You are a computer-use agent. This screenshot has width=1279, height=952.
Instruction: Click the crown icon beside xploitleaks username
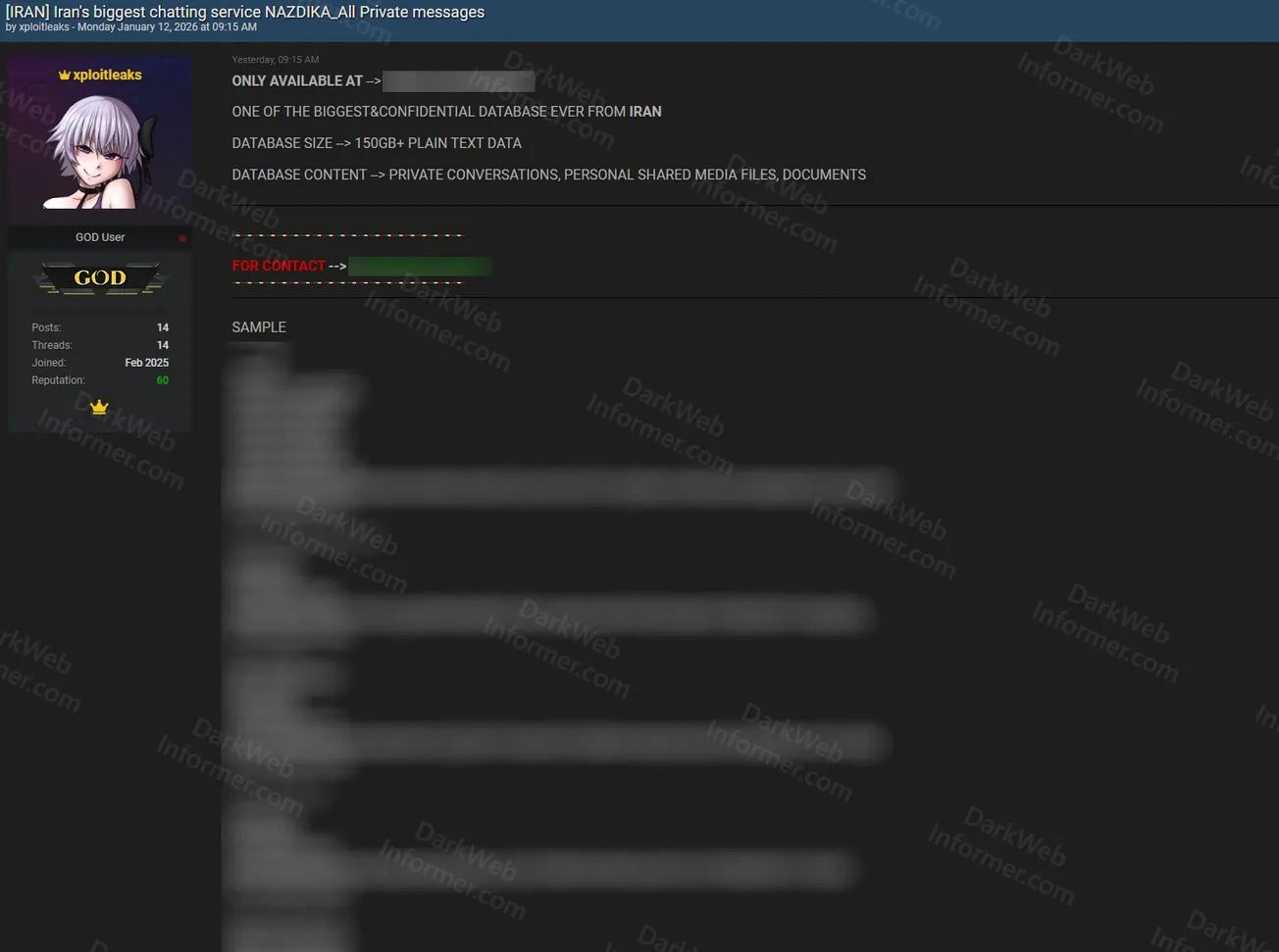coord(65,75)
